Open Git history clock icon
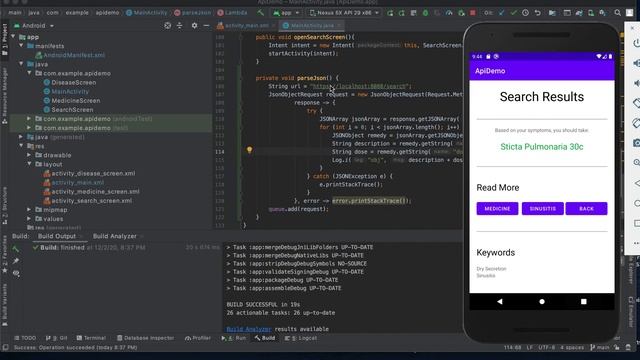 coord(525,13)
